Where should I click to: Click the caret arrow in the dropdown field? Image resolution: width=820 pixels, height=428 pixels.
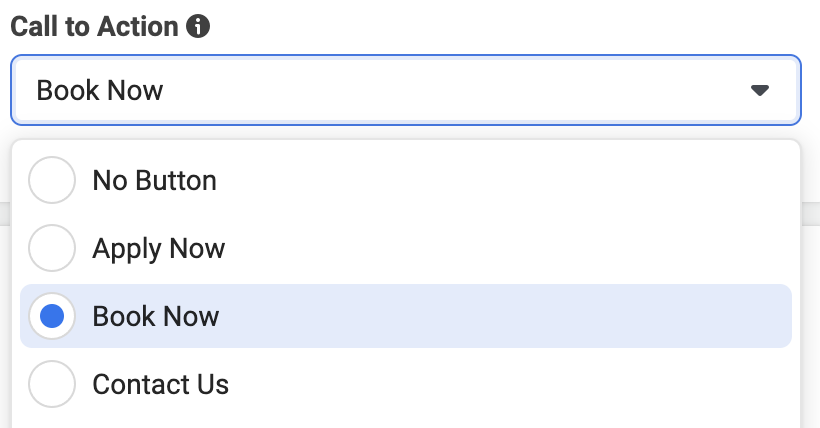pos(760,91)
